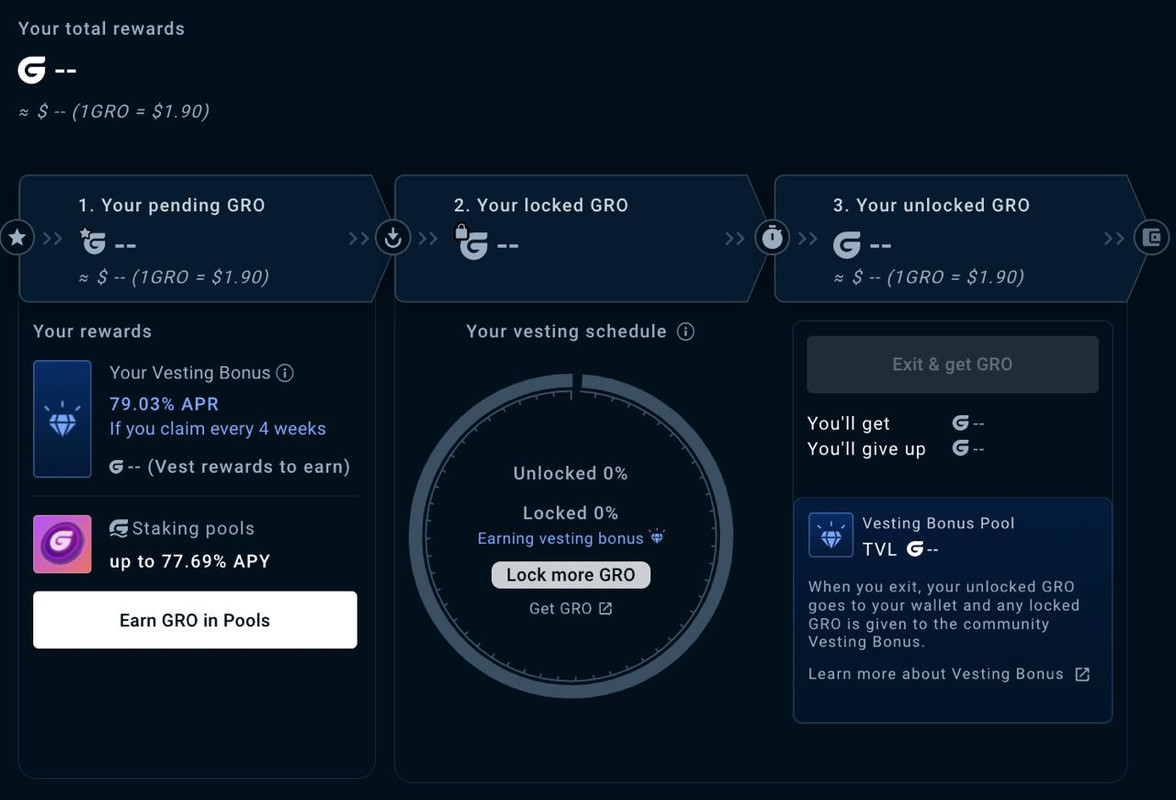Click external-link icon after Learn more about Vesting Bonus
Viewport: 1176px width, 800px height.
click(1082, 674)
